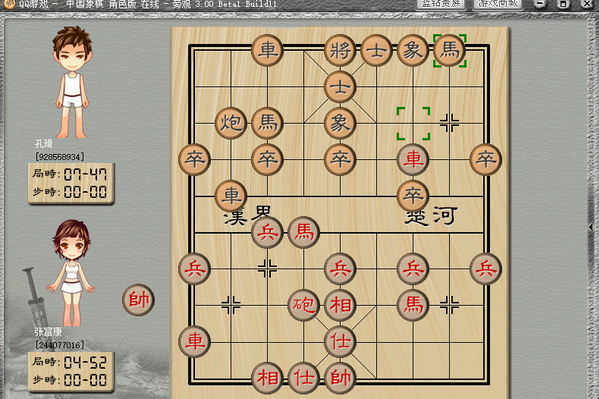
Task: Select the red 砲 cannon piece
Action: [304, 305]
